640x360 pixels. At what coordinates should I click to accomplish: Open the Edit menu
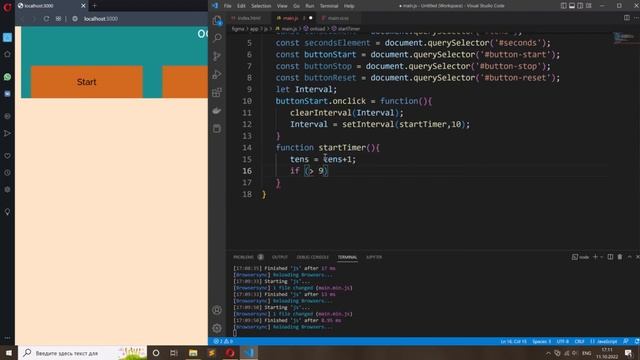[x=241, y=6]
